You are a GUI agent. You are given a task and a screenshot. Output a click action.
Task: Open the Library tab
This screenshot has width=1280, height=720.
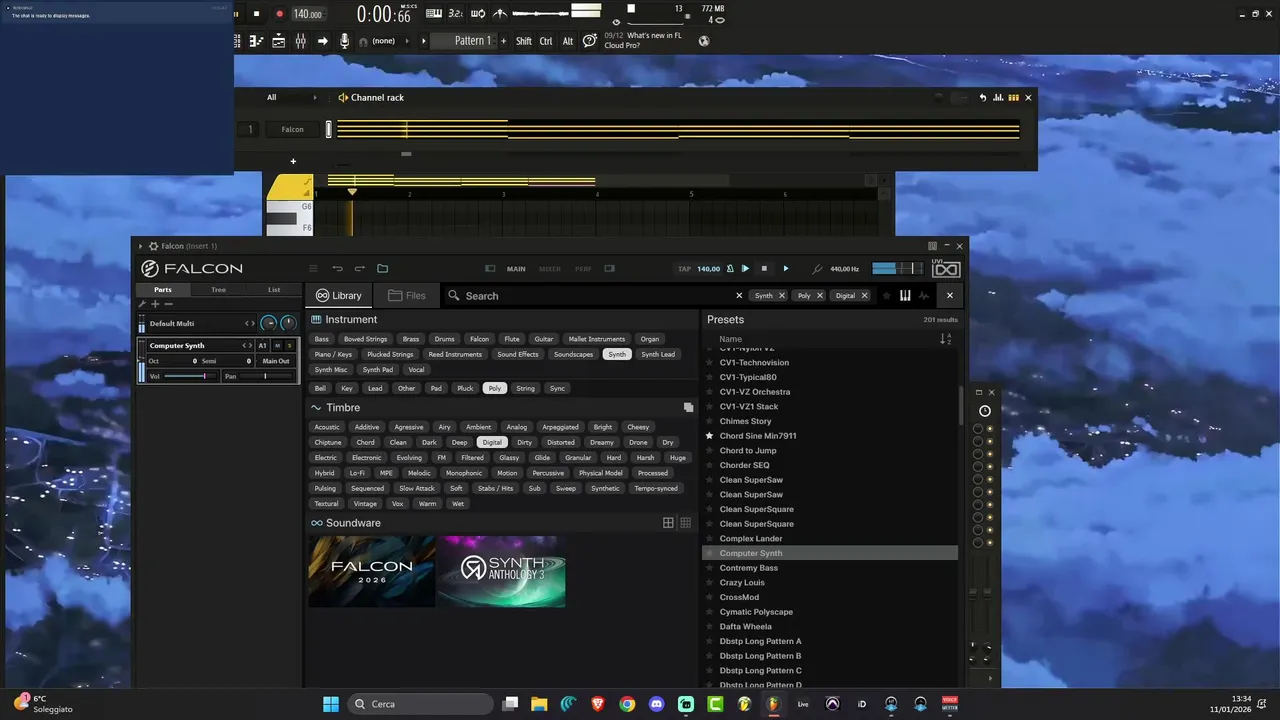coord(338,296)
